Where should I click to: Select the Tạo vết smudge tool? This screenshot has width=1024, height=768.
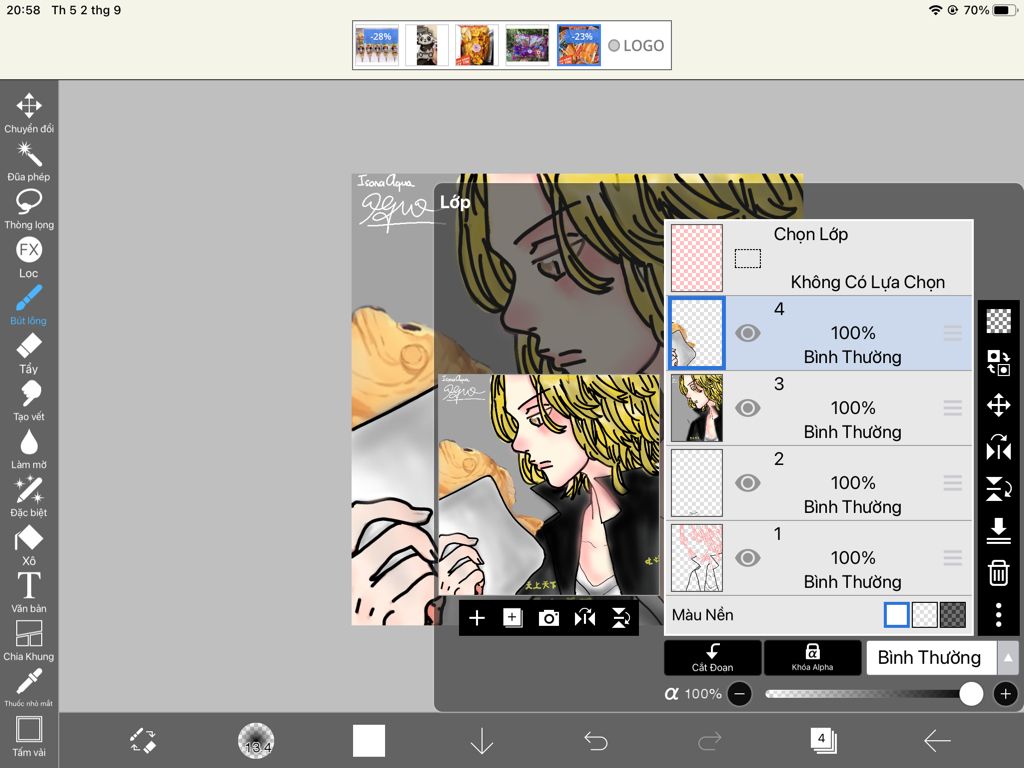(x=29, y=400)
